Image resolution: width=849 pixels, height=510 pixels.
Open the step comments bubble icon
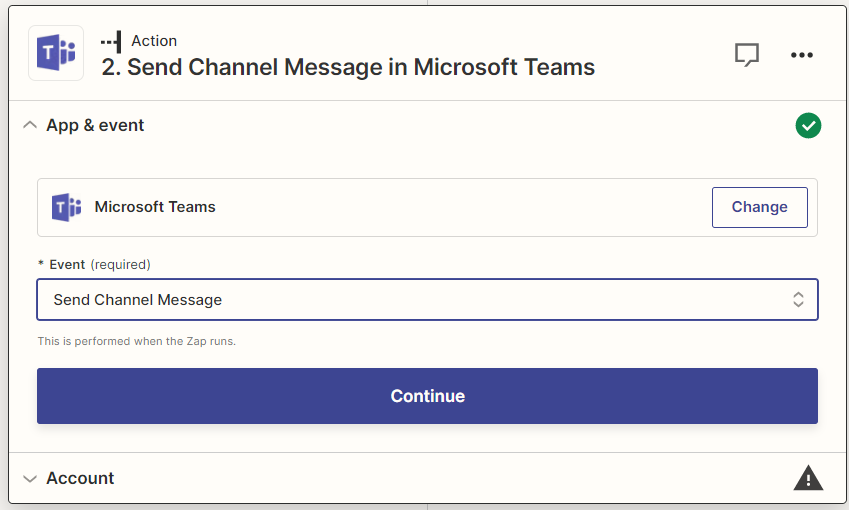click(747, 55)
